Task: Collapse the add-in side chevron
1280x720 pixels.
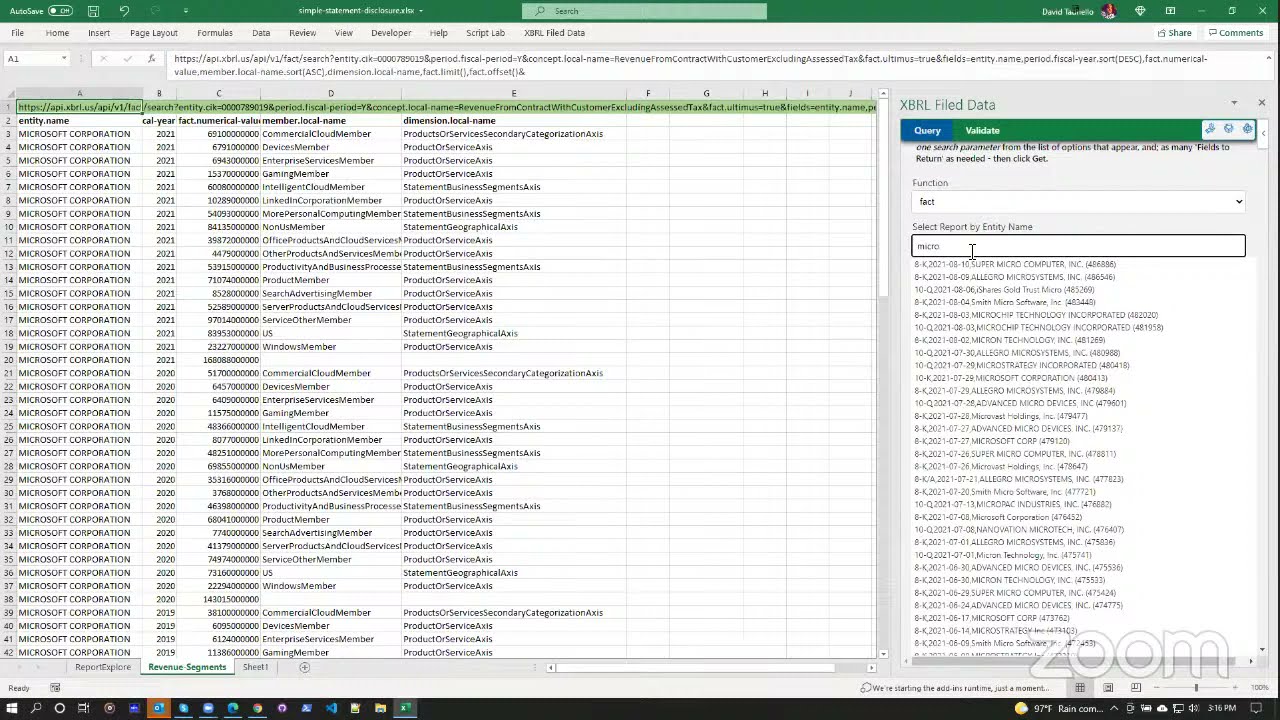Action: [1263, 132]
